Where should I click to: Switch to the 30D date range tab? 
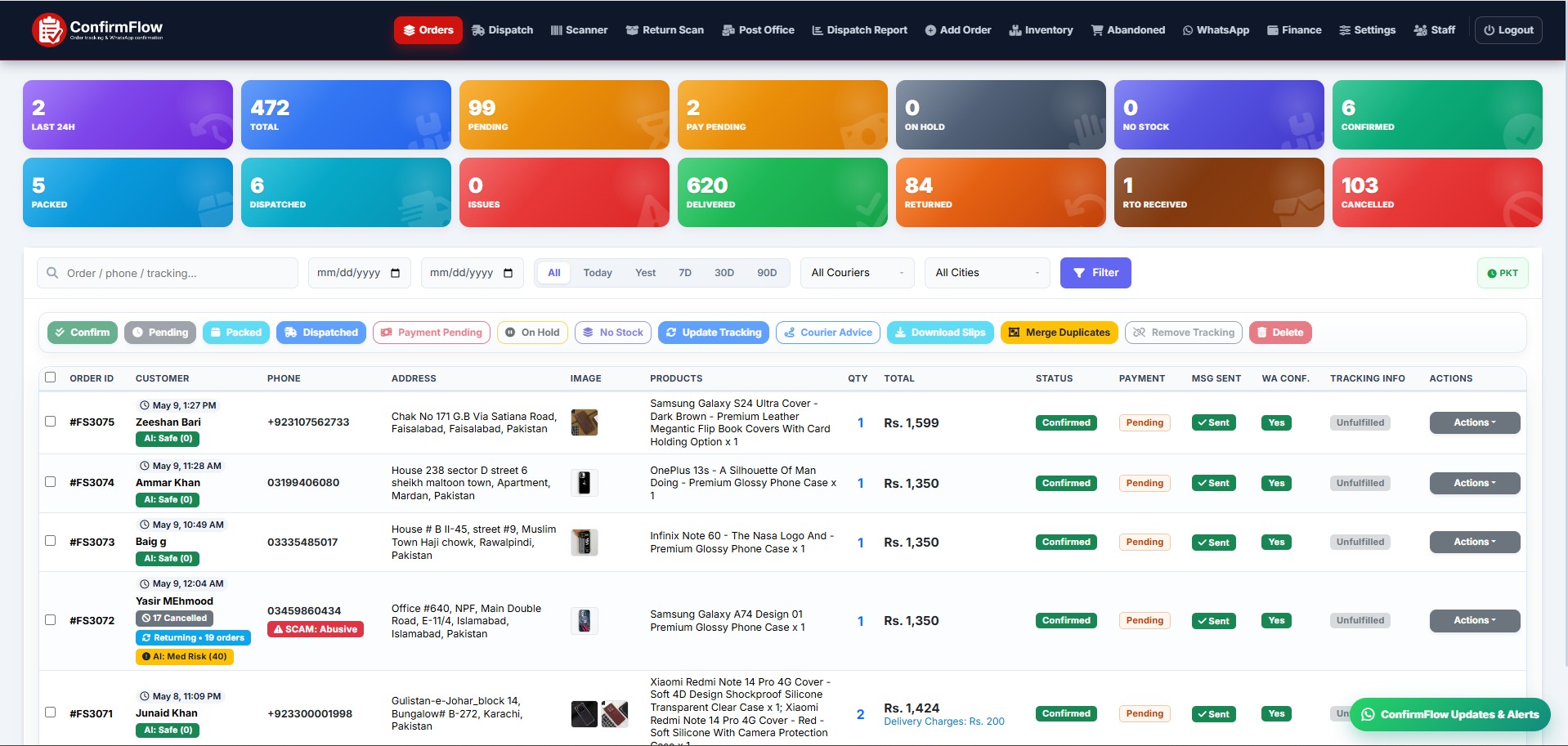[724, 273]
